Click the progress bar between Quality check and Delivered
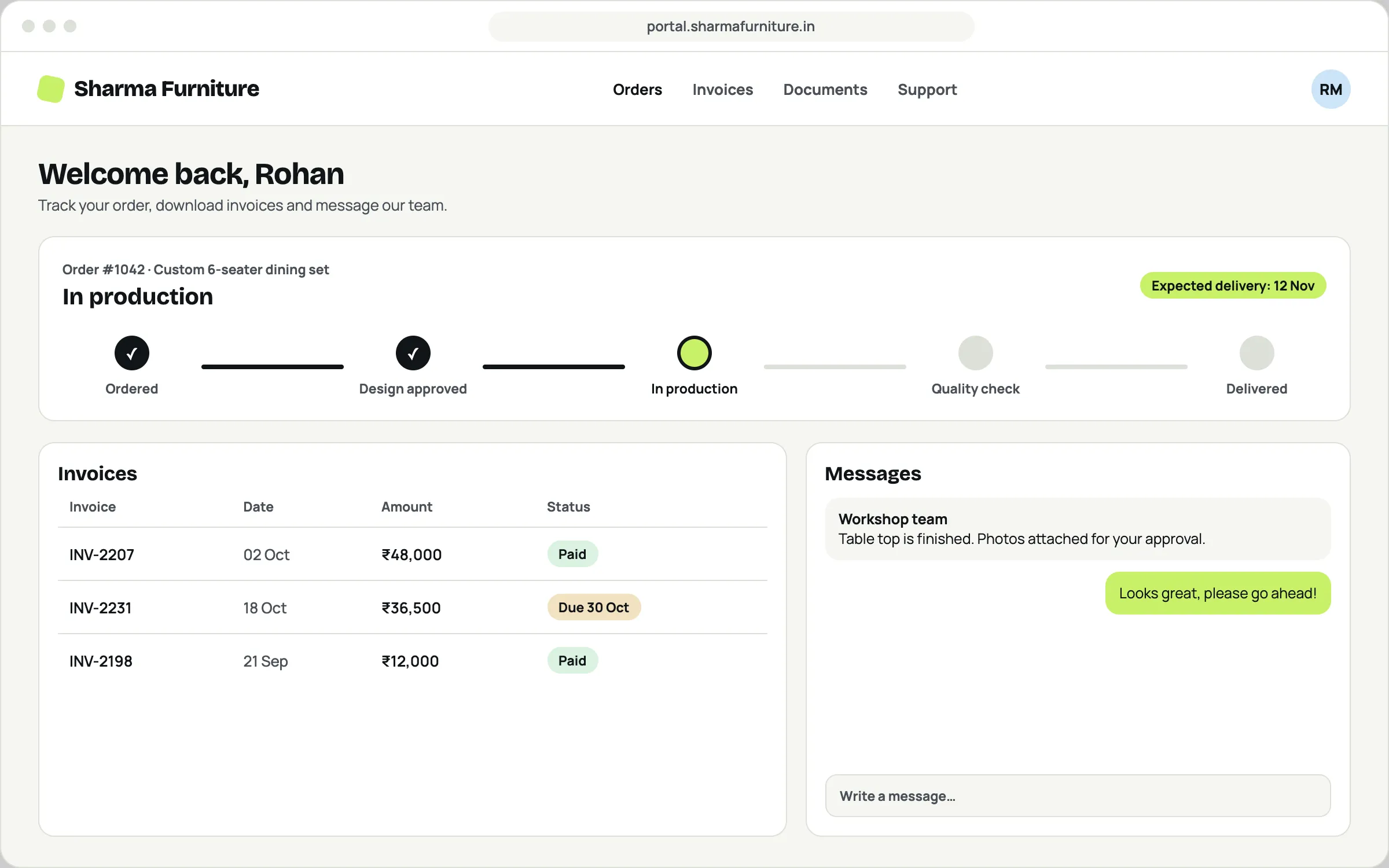 pyautogui.click(x=1116, y=367)
